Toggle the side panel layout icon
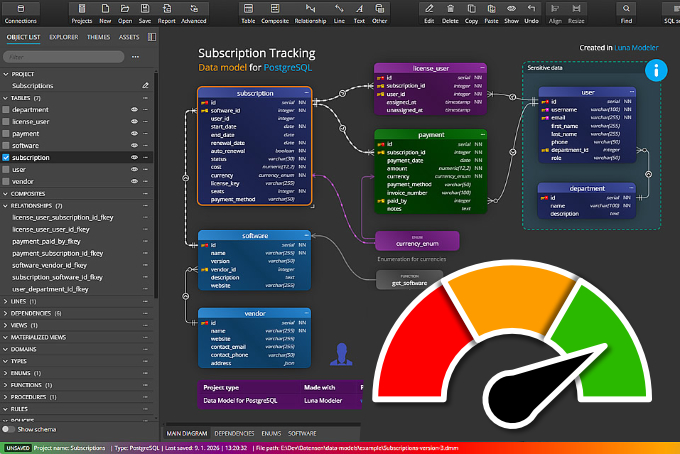This screenshot has height=454, width=680. point(152,37)
